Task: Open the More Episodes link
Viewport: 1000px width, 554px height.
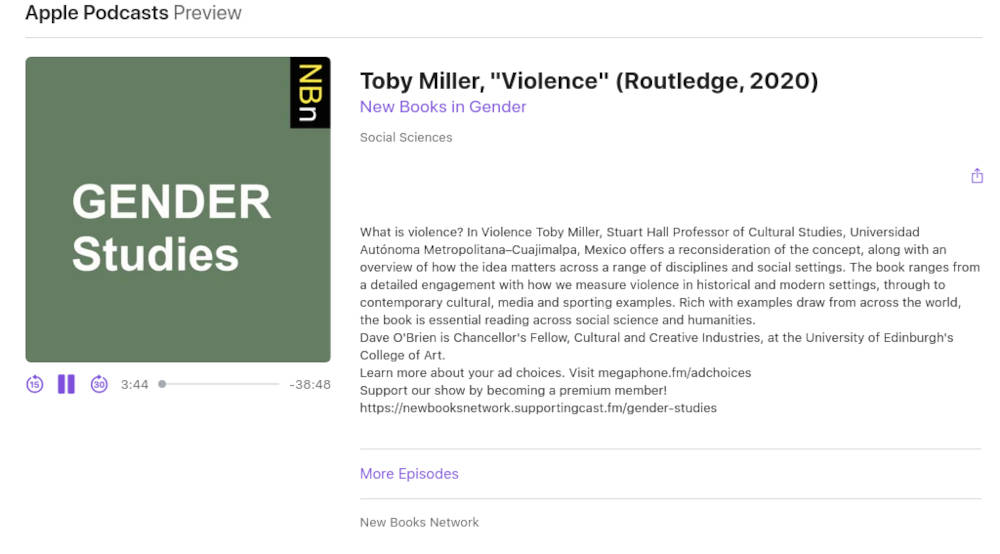Action: click(409, 474)
